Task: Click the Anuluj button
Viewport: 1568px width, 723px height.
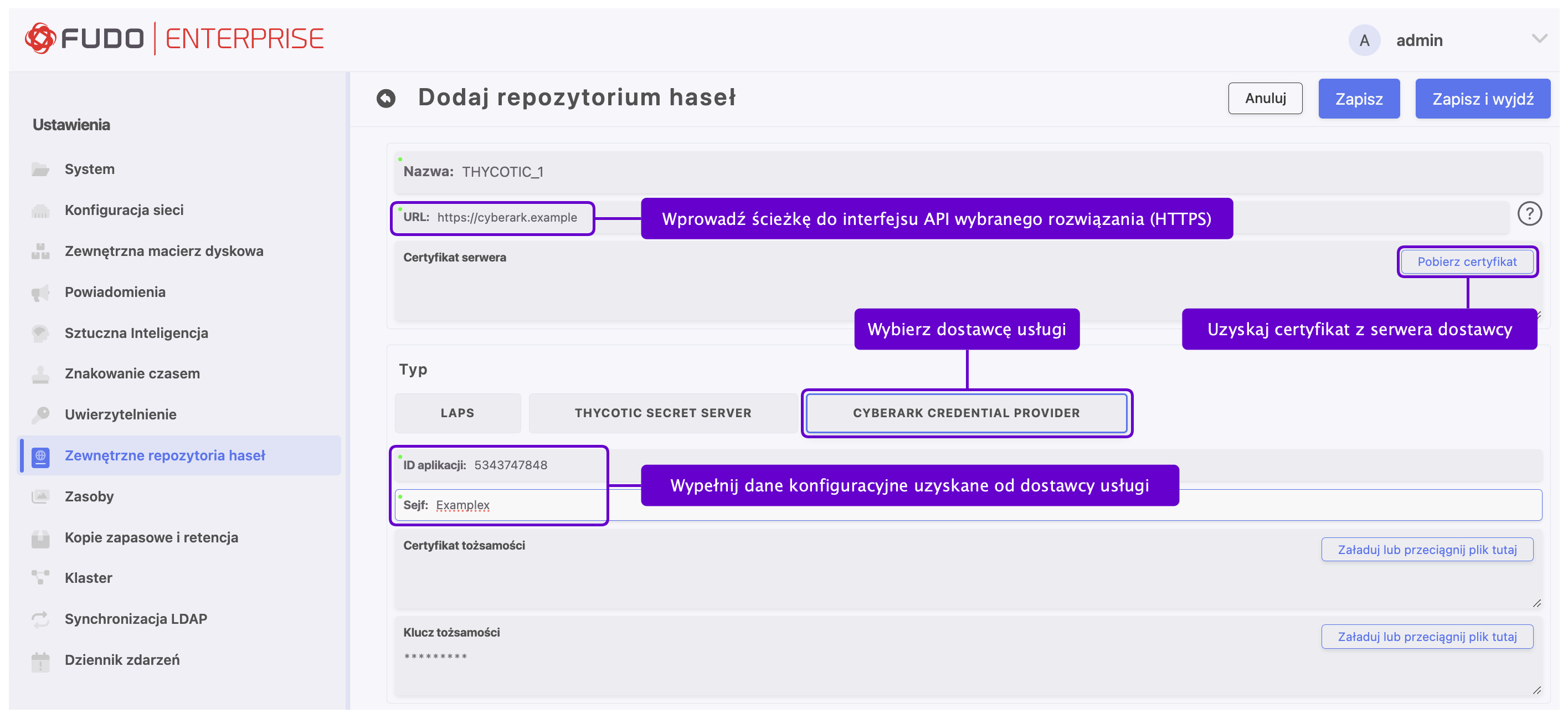Action: pos(1265,99)
